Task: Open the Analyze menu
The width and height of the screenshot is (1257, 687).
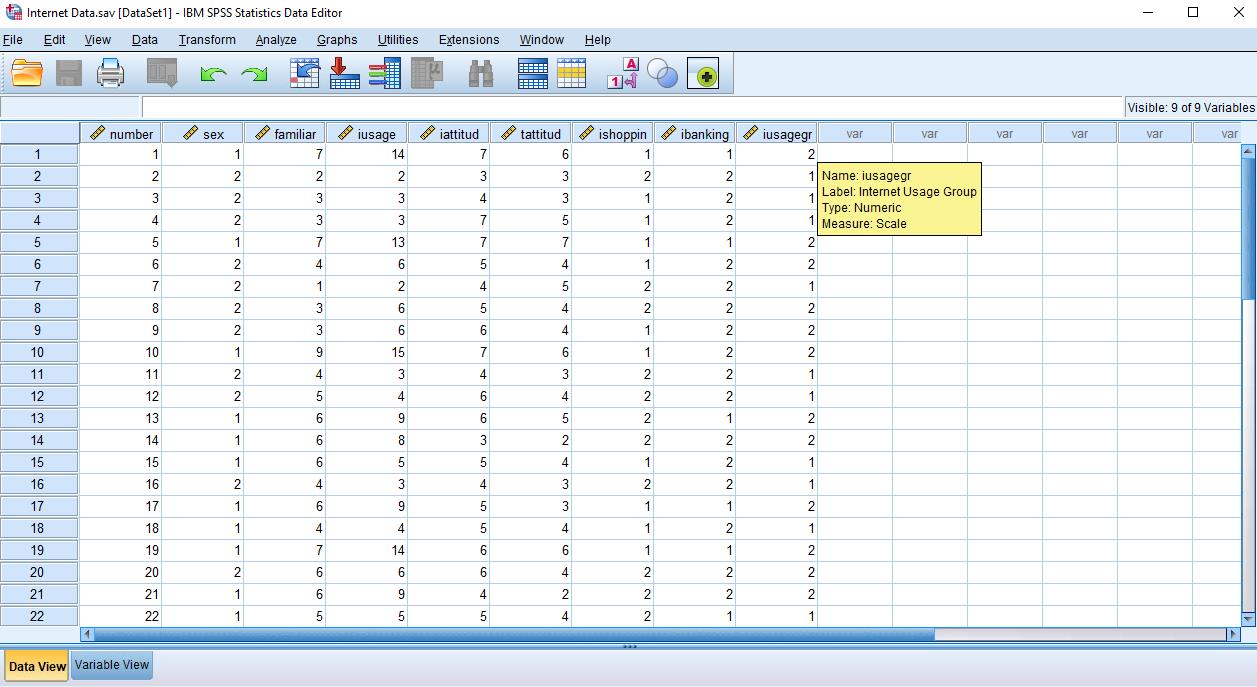Action: coord(275,40)
